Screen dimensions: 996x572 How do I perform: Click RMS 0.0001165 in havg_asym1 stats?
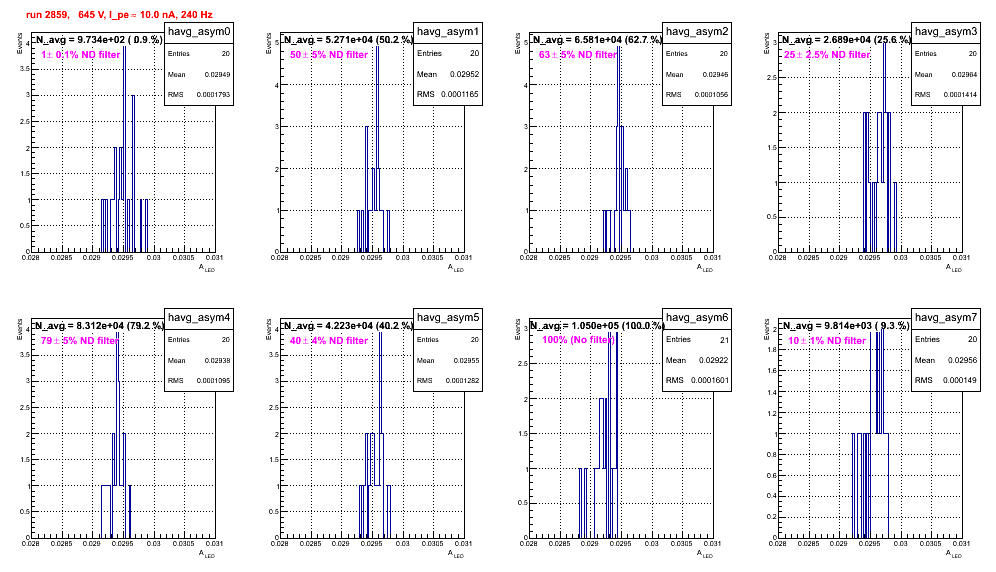click(448, 94)
